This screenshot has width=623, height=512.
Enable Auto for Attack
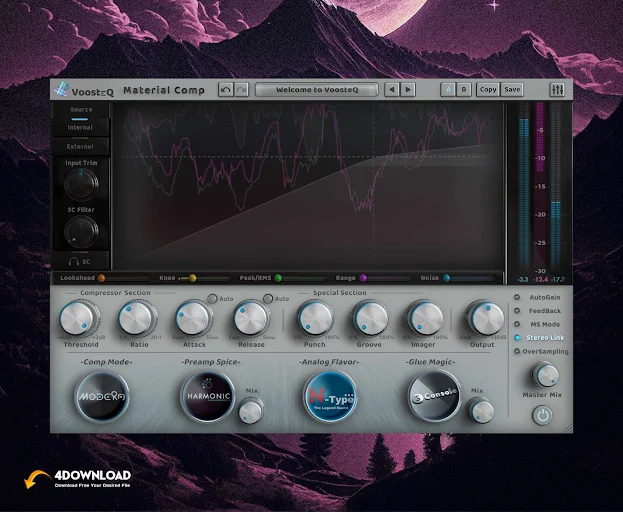(213, 299)
